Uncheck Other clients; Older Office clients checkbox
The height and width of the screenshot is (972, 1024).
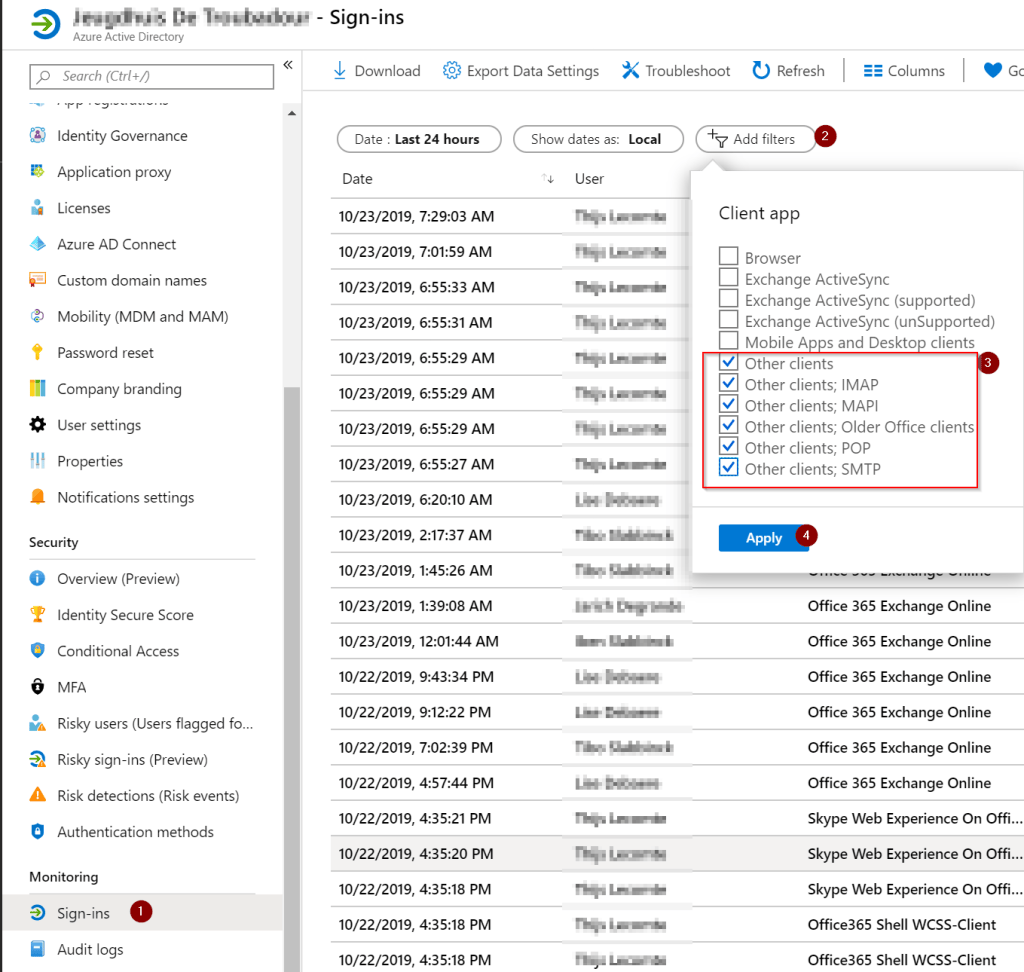pyautogui.click(x=728, y=425)
